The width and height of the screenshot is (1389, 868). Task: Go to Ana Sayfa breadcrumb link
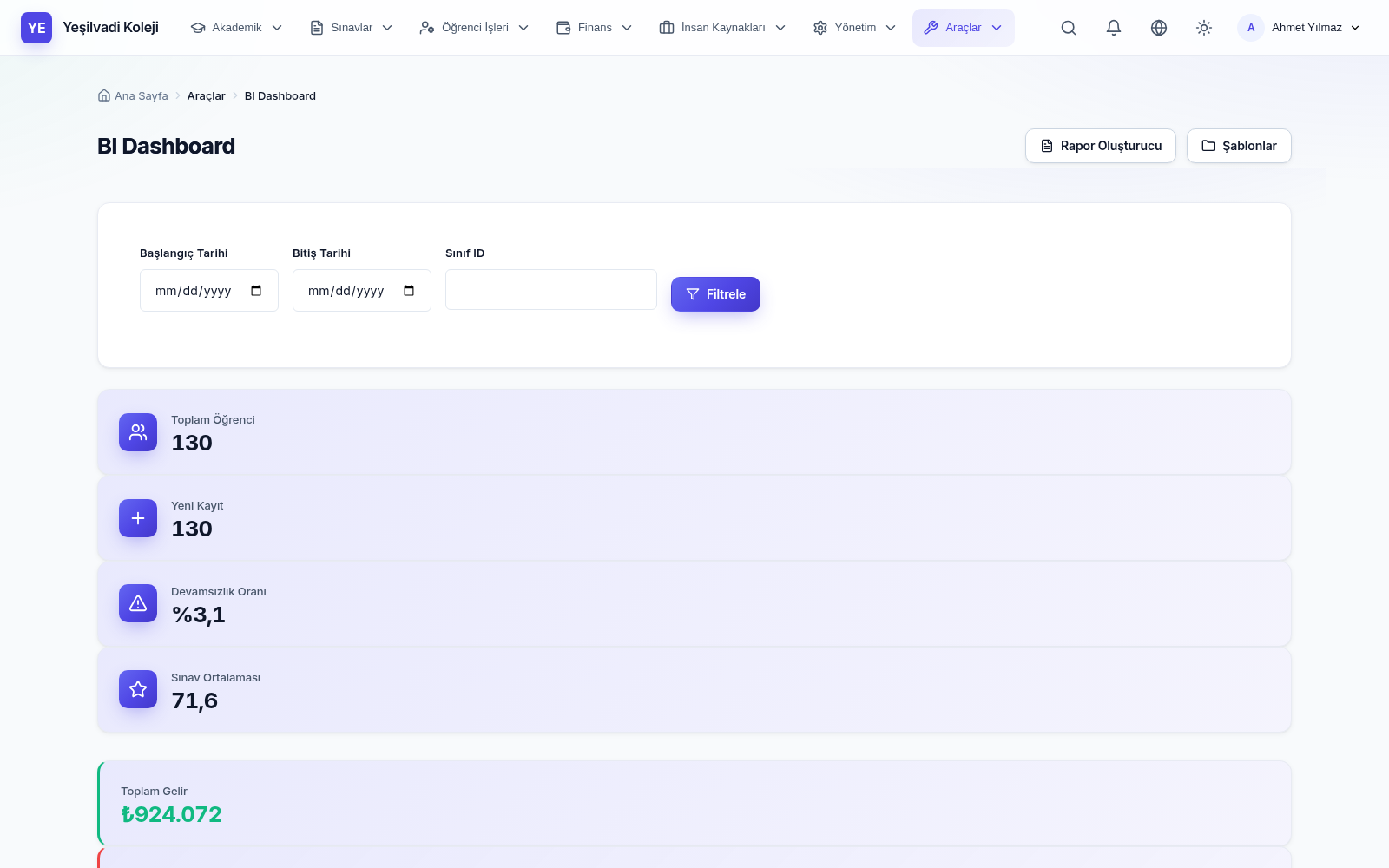141,95
